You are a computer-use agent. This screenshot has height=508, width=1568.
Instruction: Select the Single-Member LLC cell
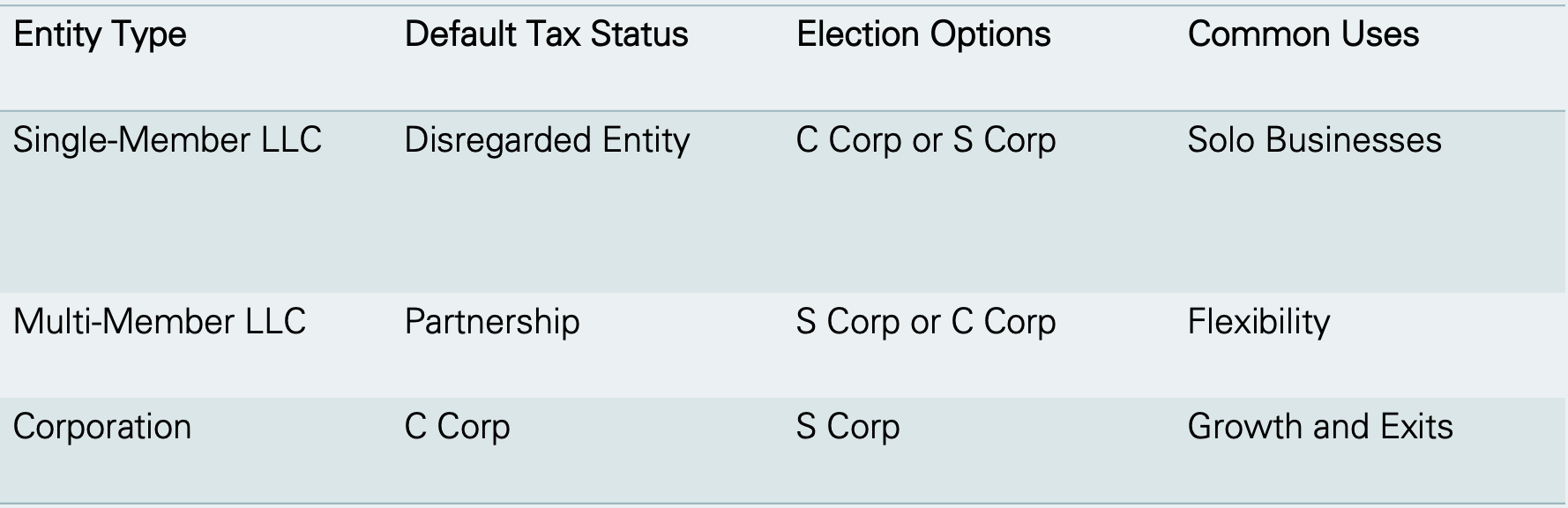coord(168,140)
